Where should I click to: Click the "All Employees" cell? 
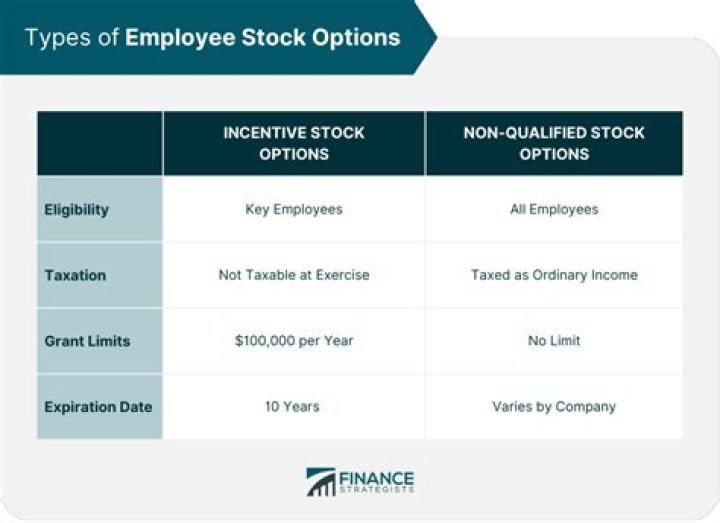(553, 210)
